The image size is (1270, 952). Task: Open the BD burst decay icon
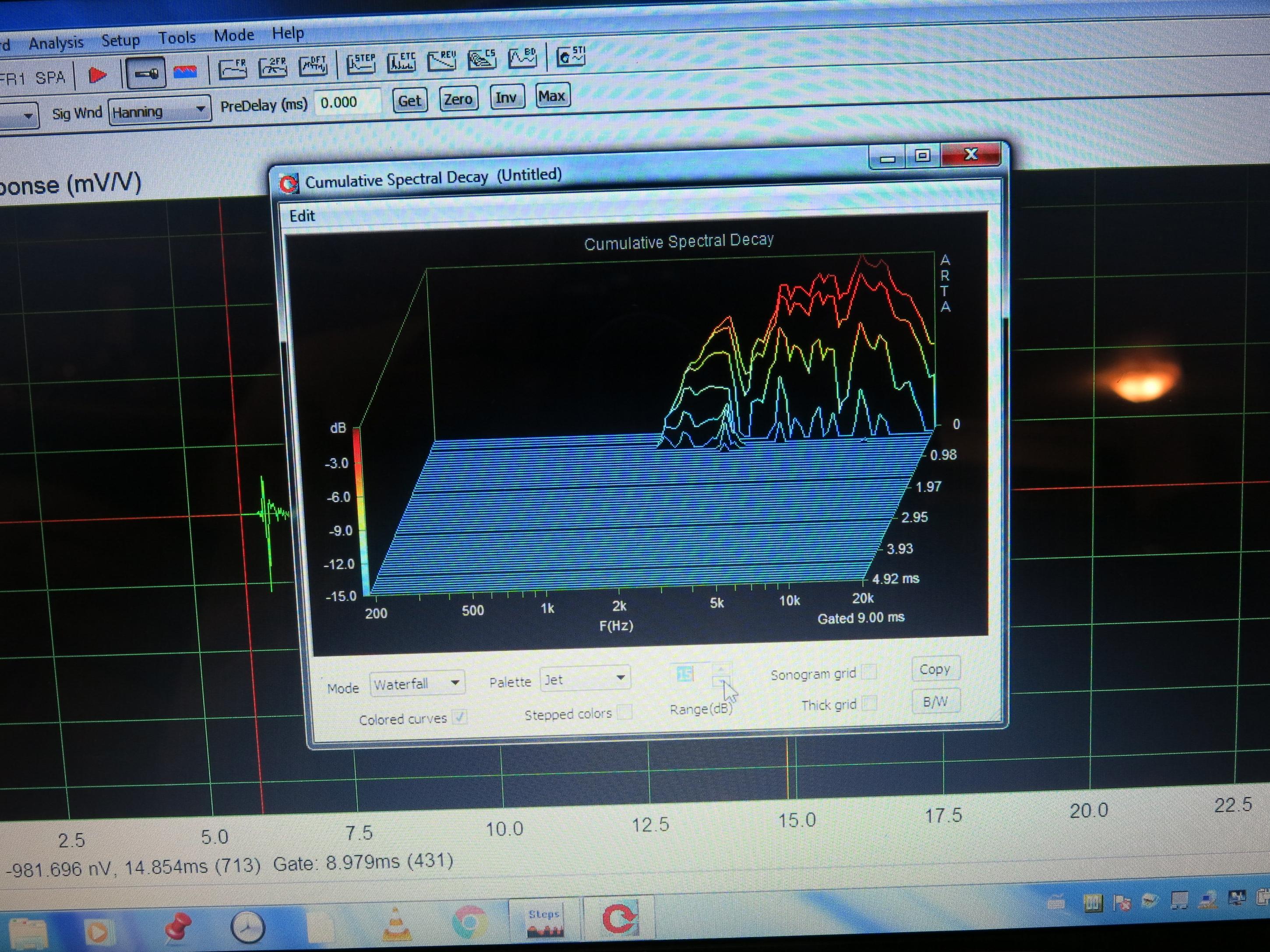click(x=522, y=59)
